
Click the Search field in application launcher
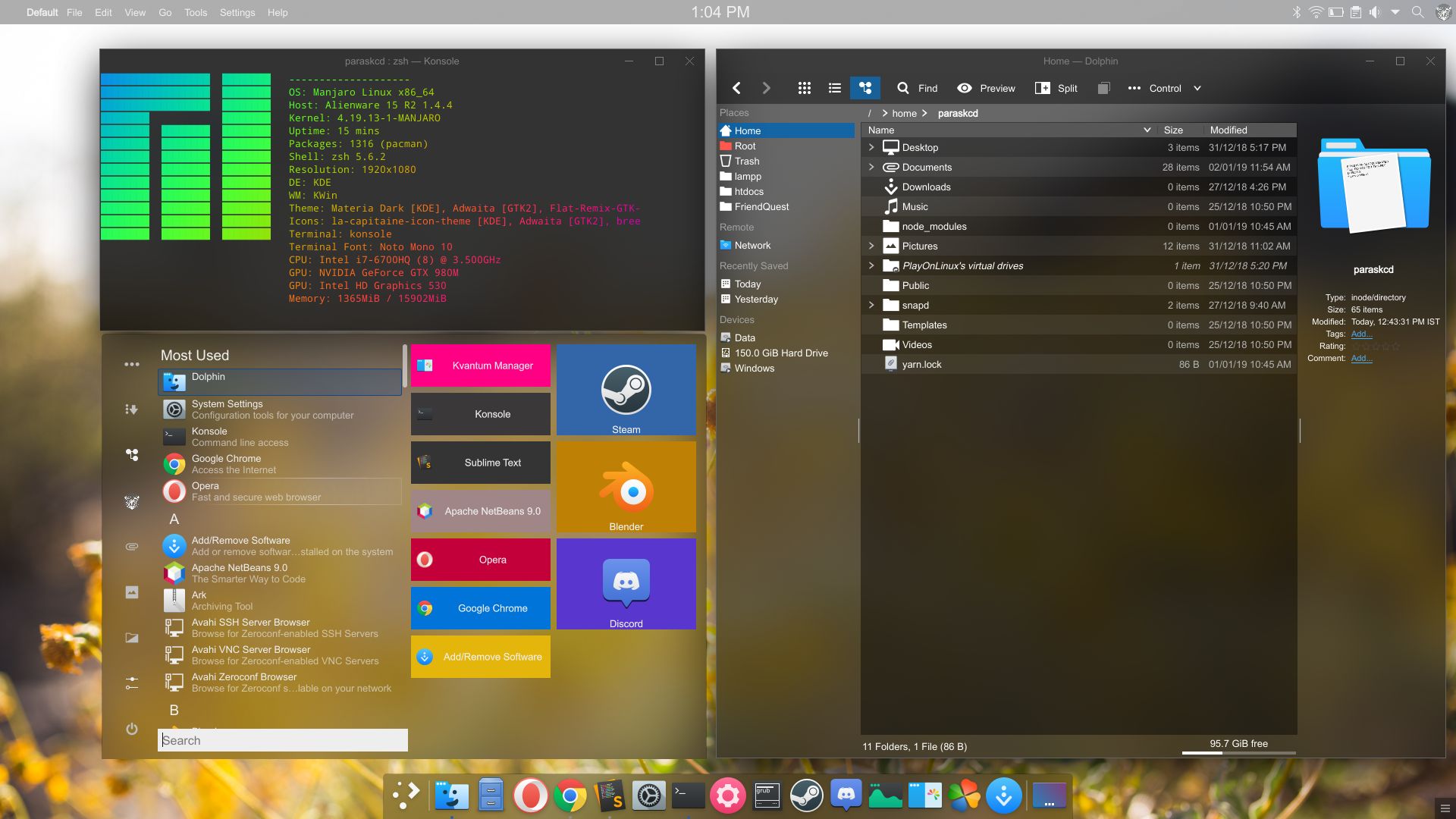(x=282, y=740)
